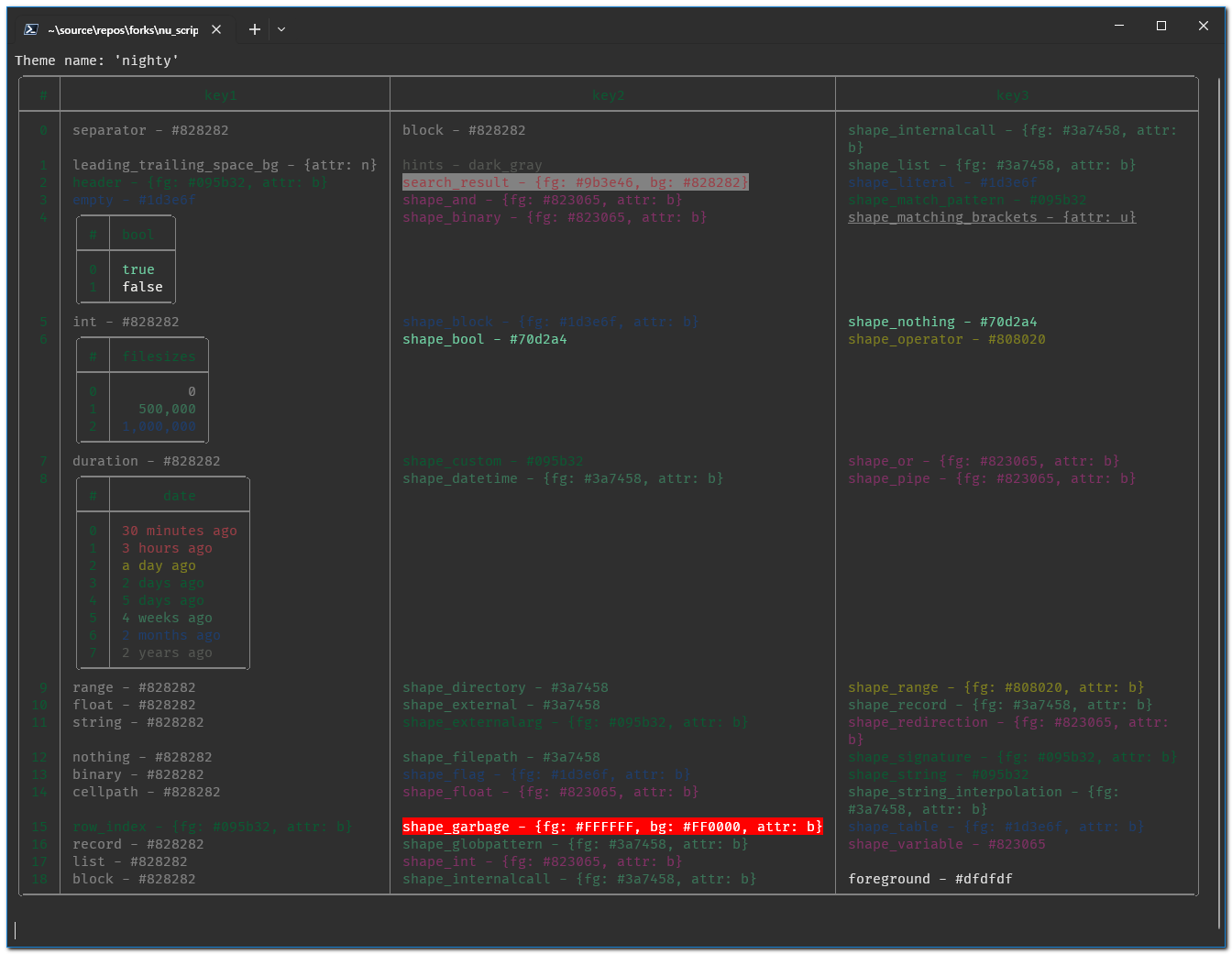This screenshot has height=954, width=1232.
Task: Click the 'a day ago' date row
Action: (x=159, y=565)
